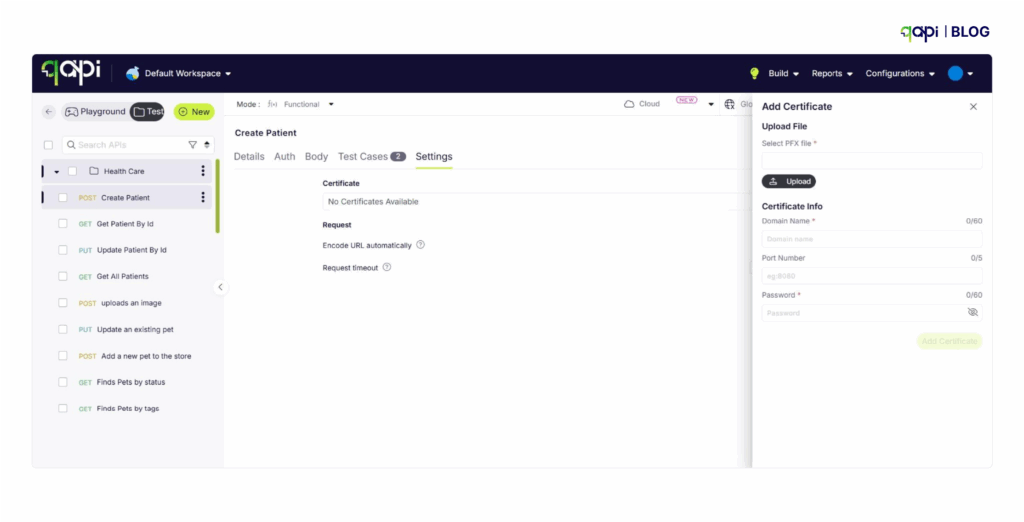Open the Reports menu
This screenshot has height=522, width=1024.
(832, 73)
